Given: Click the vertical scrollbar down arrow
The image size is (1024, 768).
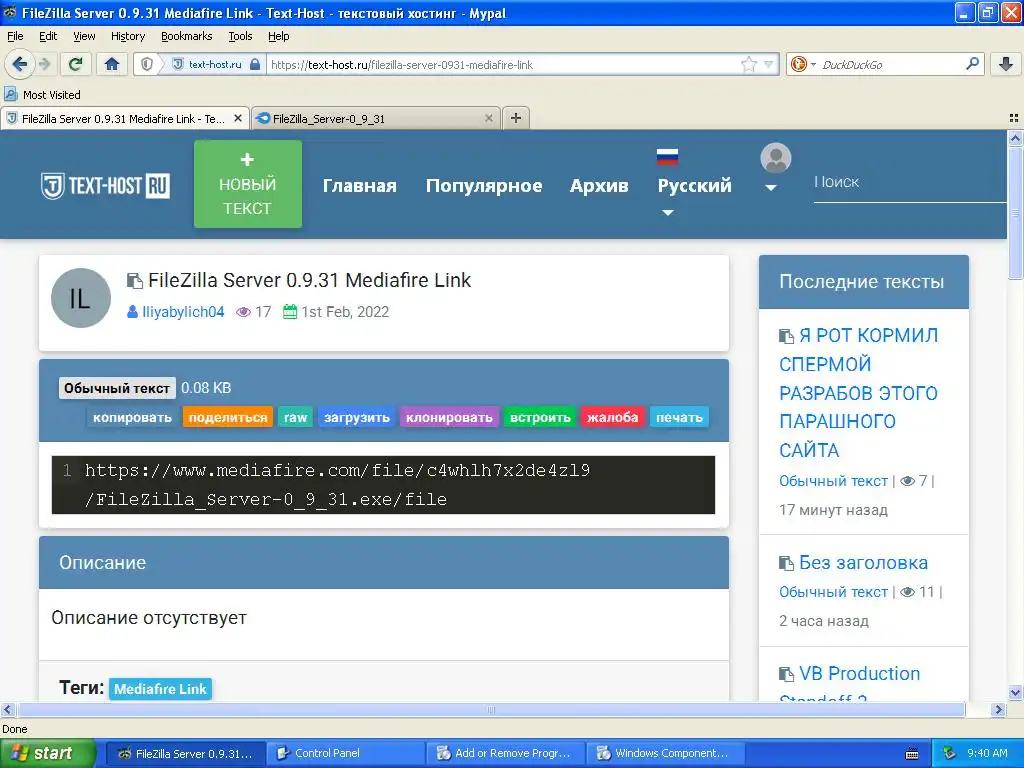Looking at the screenshot, I should (1015, 693).
